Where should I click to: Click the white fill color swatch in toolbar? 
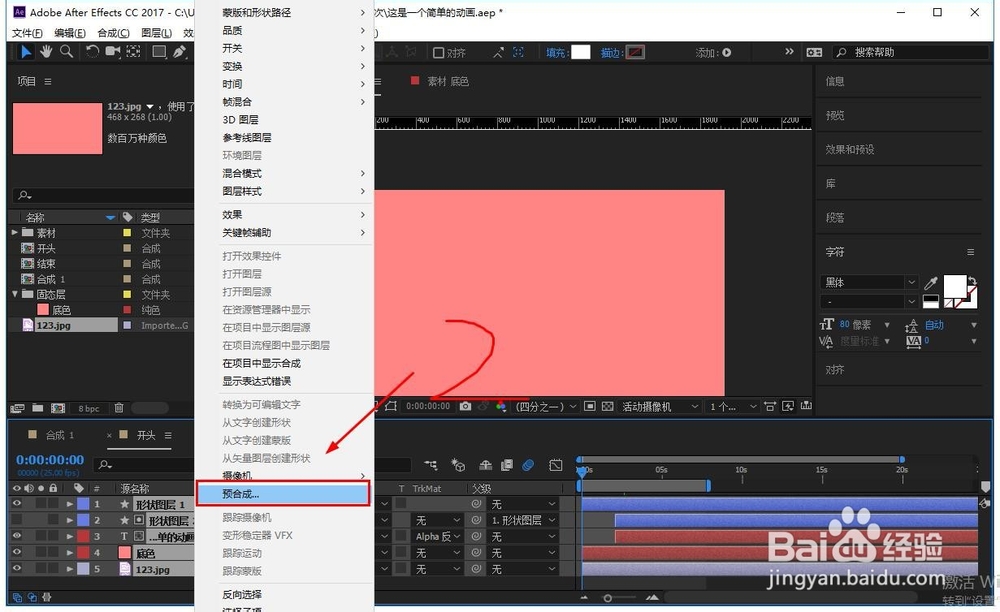[580, 52]
